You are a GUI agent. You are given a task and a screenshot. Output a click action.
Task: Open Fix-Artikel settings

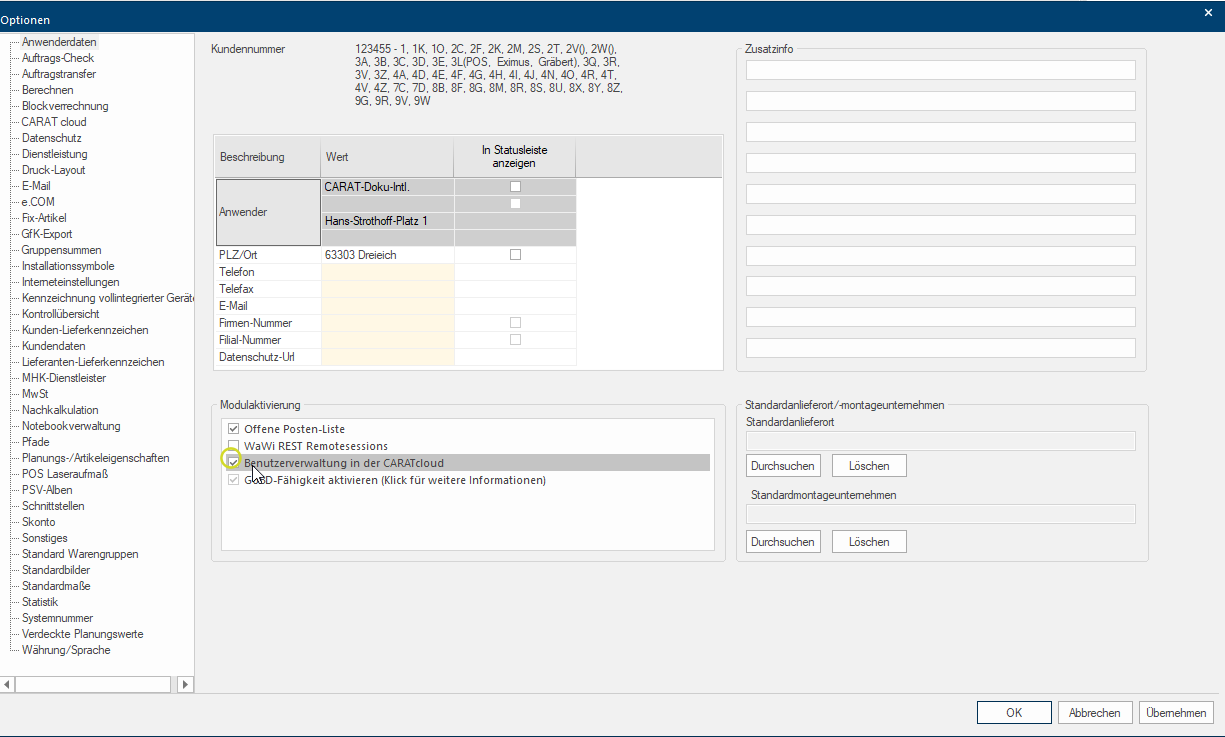(x=45, y=218)
